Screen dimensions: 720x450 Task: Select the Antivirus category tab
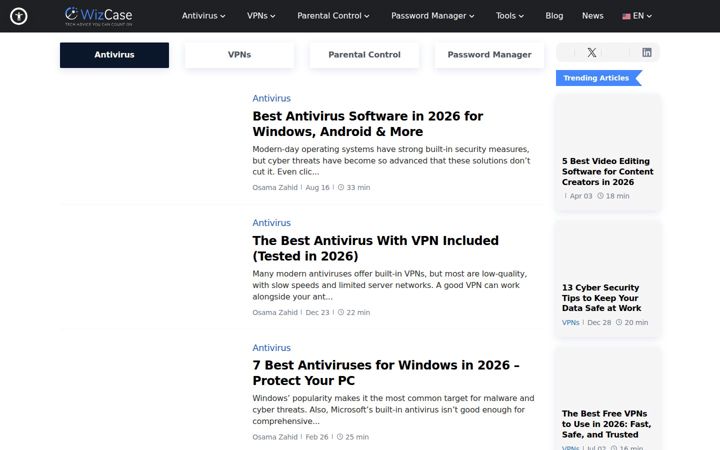(114, 55)
